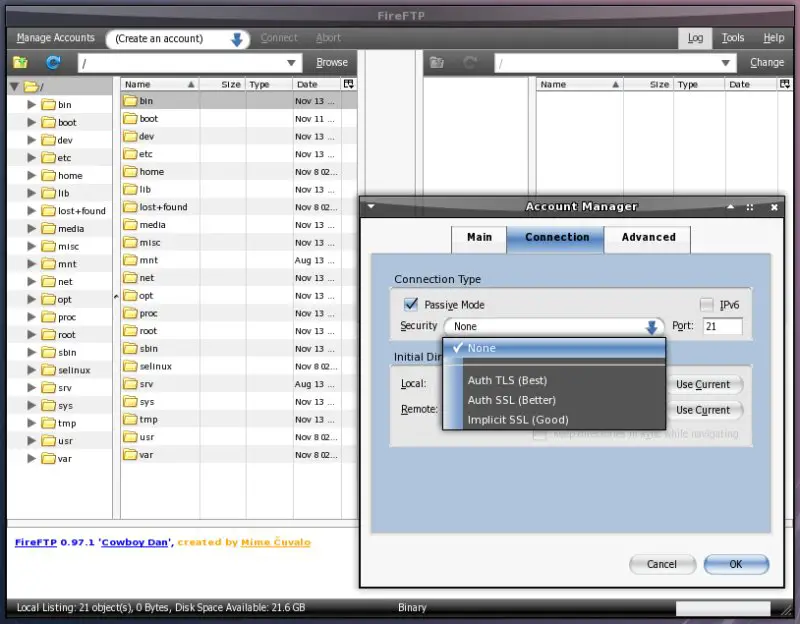Click the local parent directory up-folder icon
800x624 pixels.
(20, 62)
